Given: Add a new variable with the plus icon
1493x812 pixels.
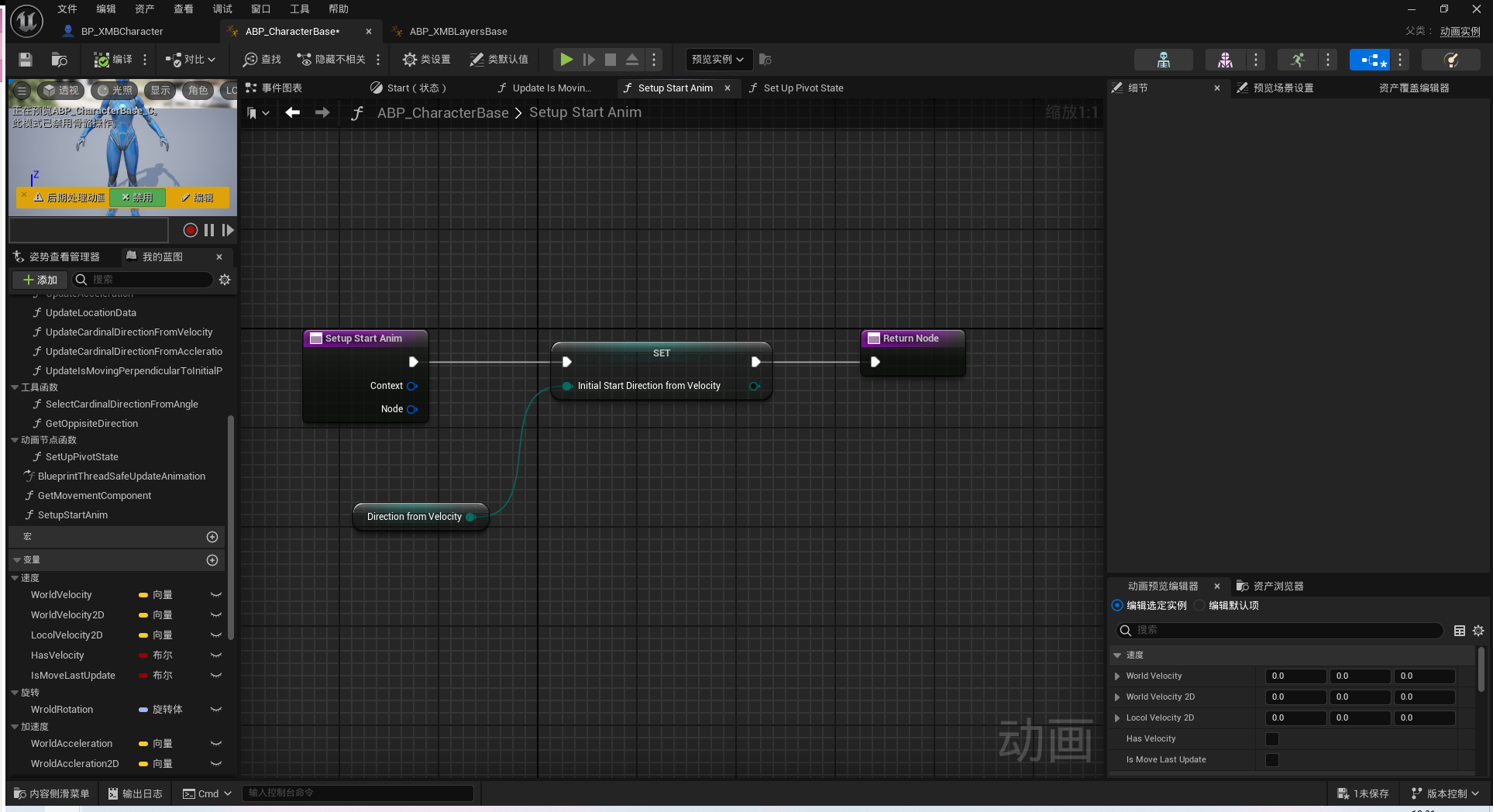Looking at the screenshot, I should pyautogui.click(x=212, y=560).
